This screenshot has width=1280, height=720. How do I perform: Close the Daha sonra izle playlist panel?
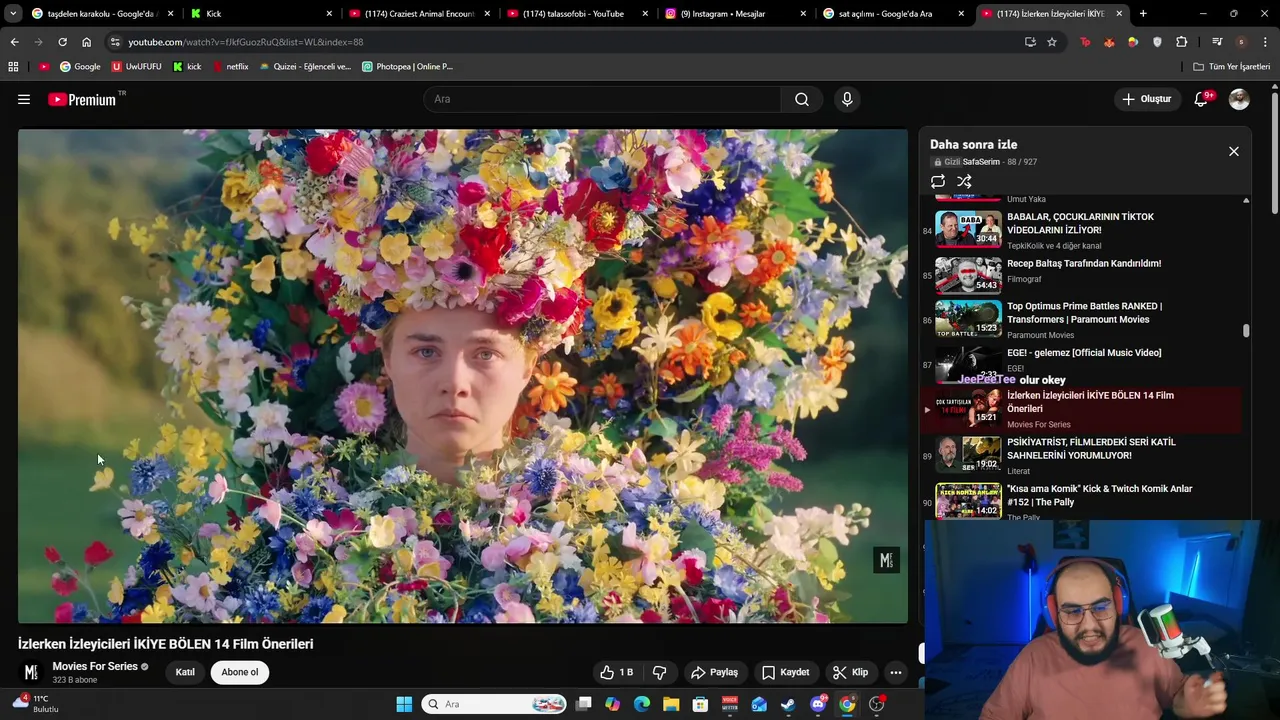tap(1234, 151)
